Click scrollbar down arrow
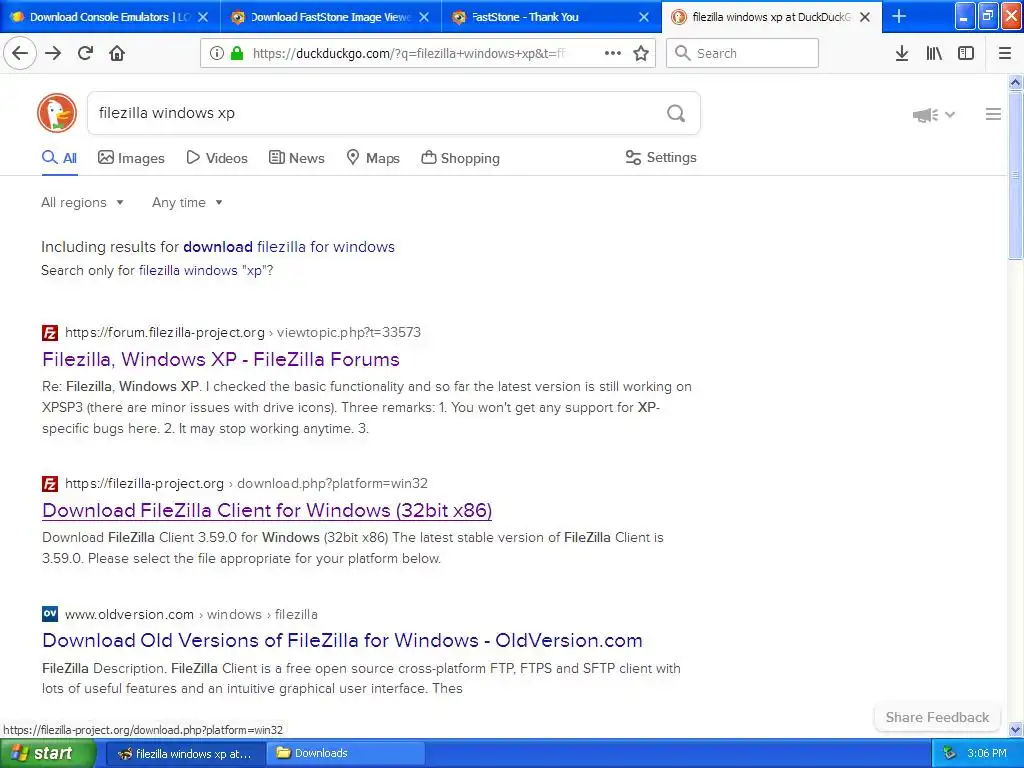 pyautogui.click(x=1016, y=729)
